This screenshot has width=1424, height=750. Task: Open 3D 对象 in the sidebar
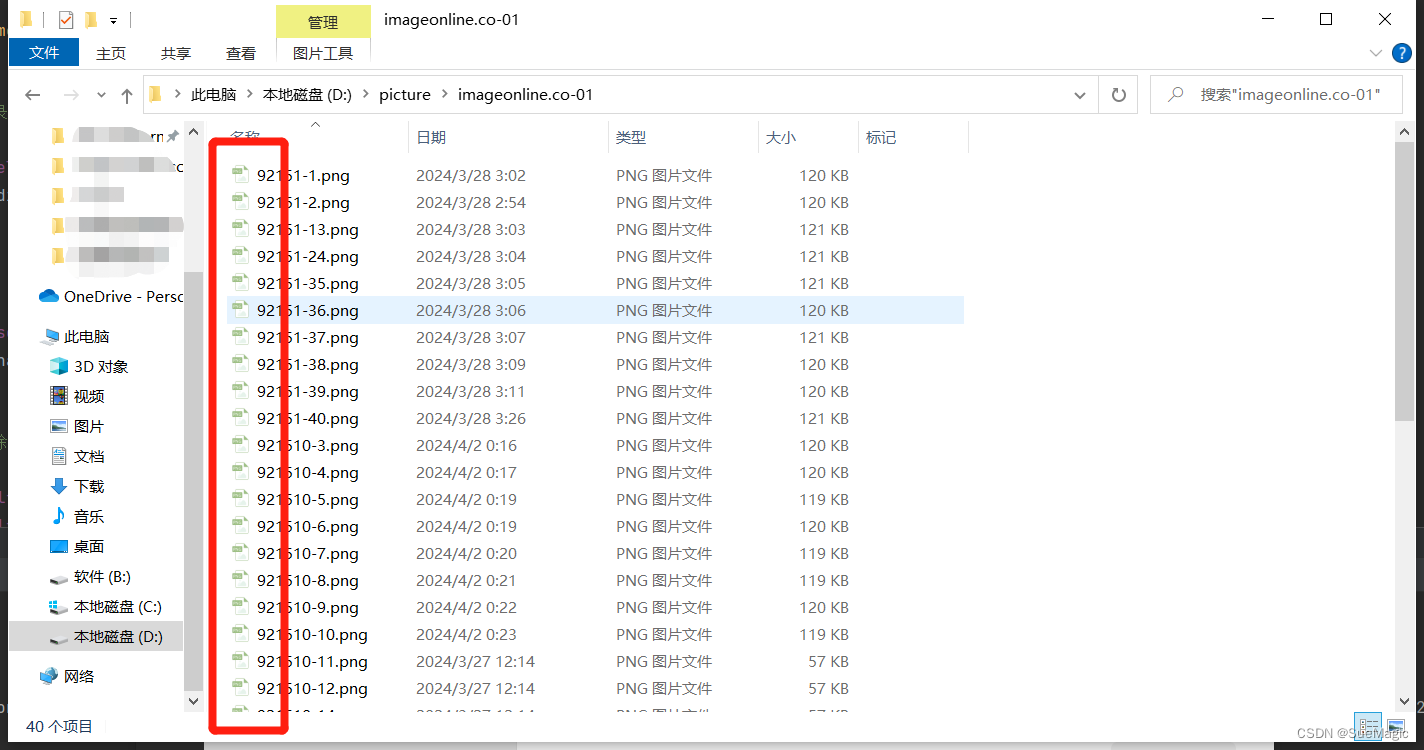pos(90,367)
